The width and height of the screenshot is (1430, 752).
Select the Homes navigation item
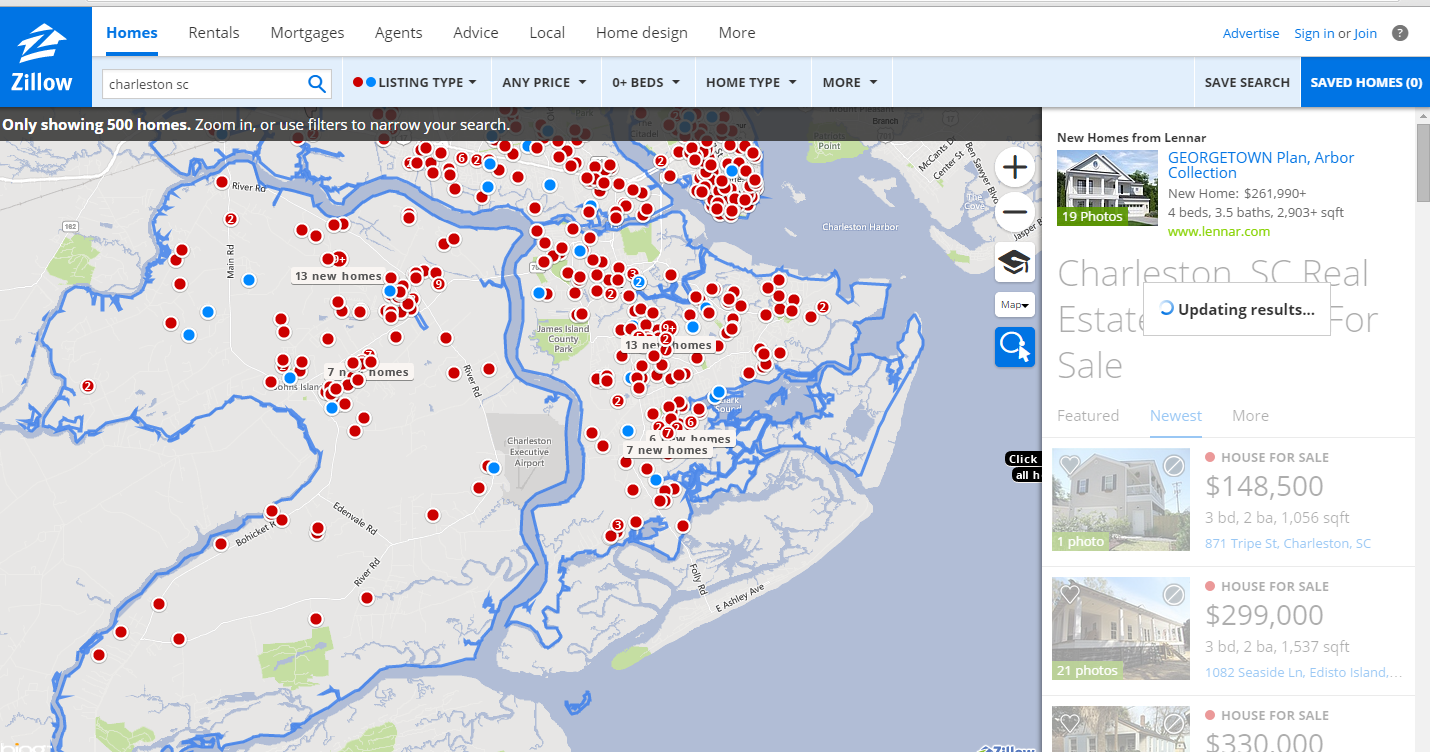click(132, 33)
